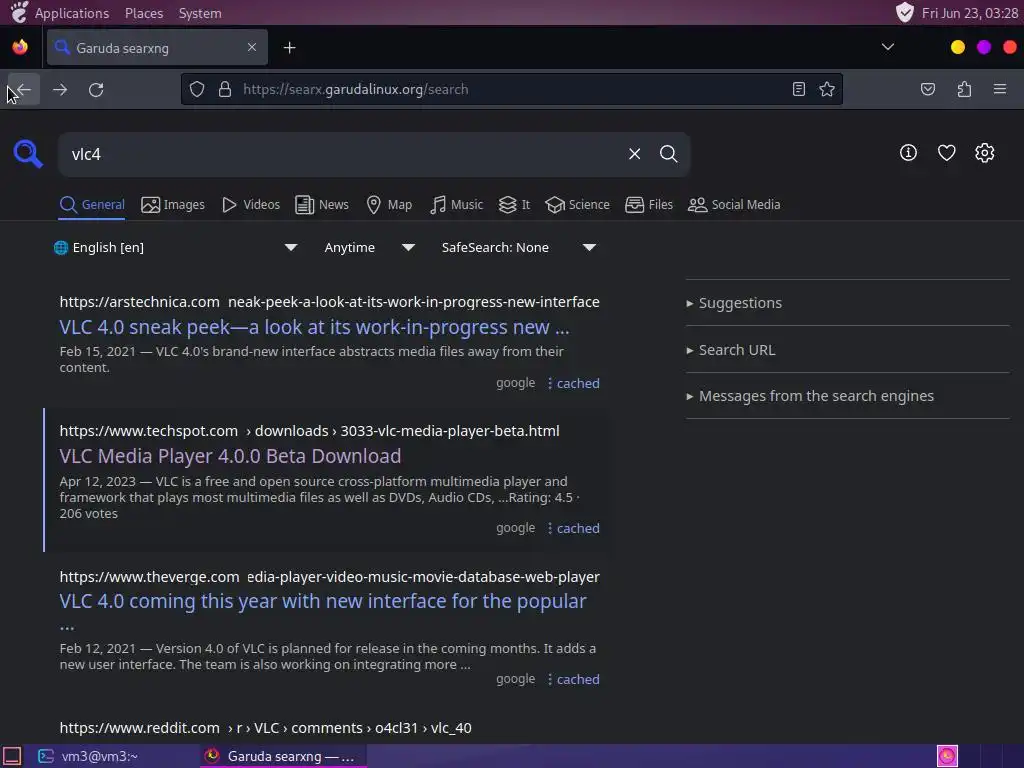Click the arstechnica.com result URL

tap(329, 302)
